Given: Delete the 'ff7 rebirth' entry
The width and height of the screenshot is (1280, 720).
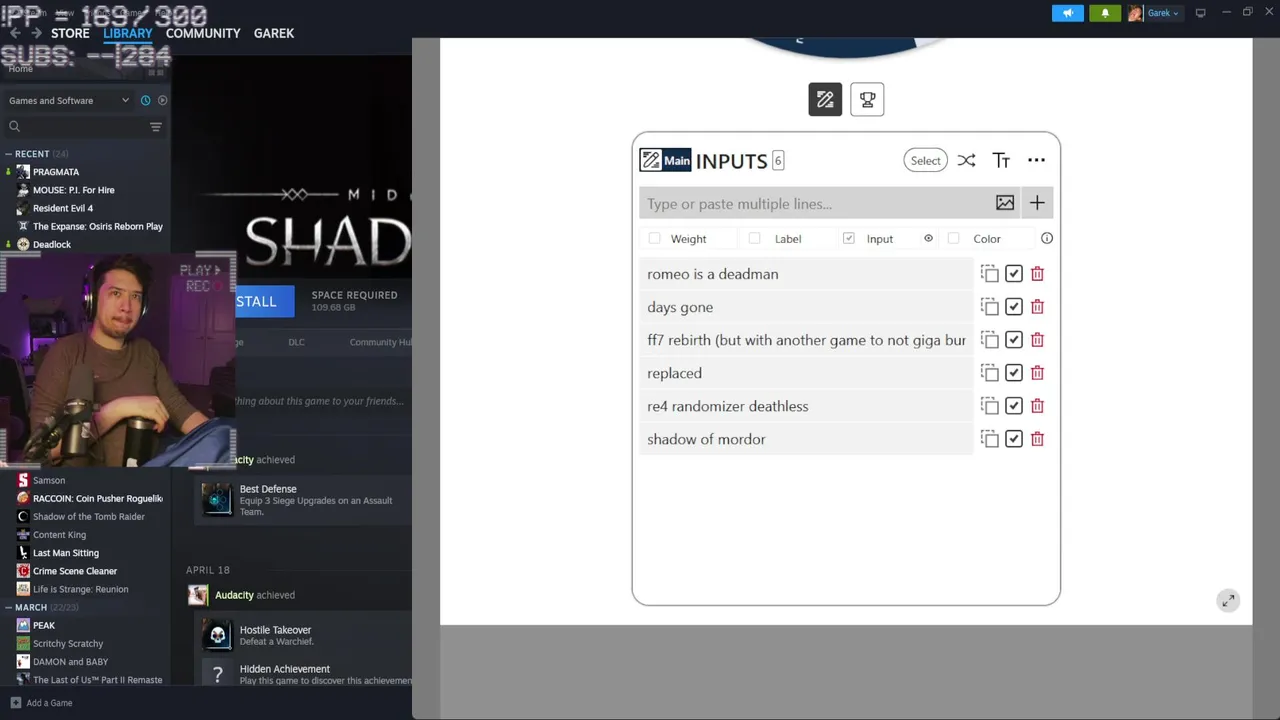Looking at the screenshot, I should coord(1037,339).
